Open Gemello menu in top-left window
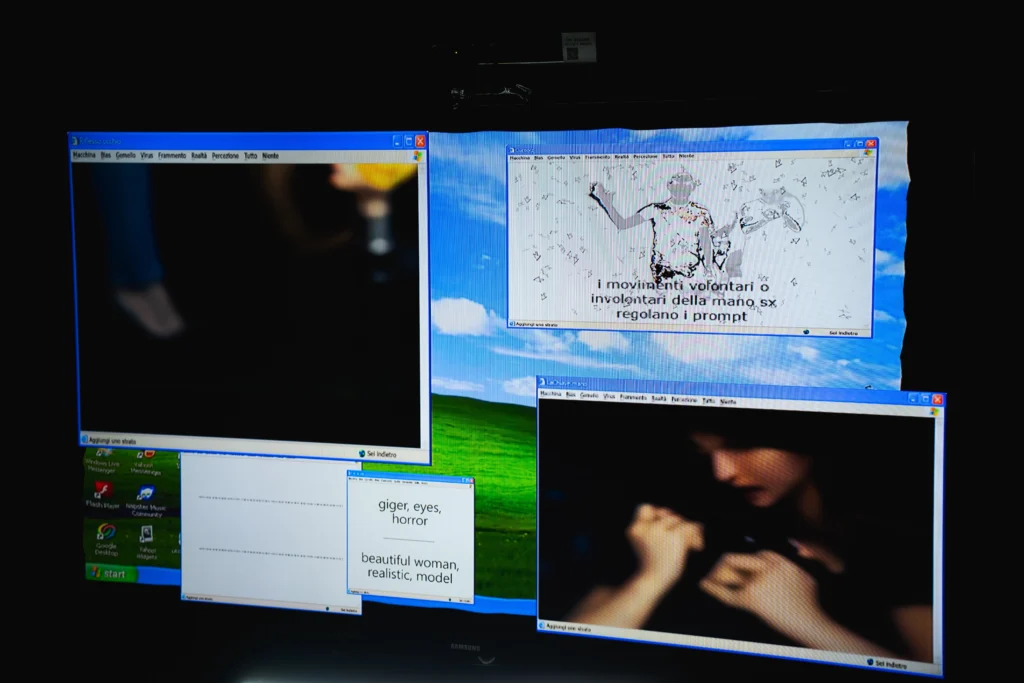1024x683 pixels. [x=125, y=155]
